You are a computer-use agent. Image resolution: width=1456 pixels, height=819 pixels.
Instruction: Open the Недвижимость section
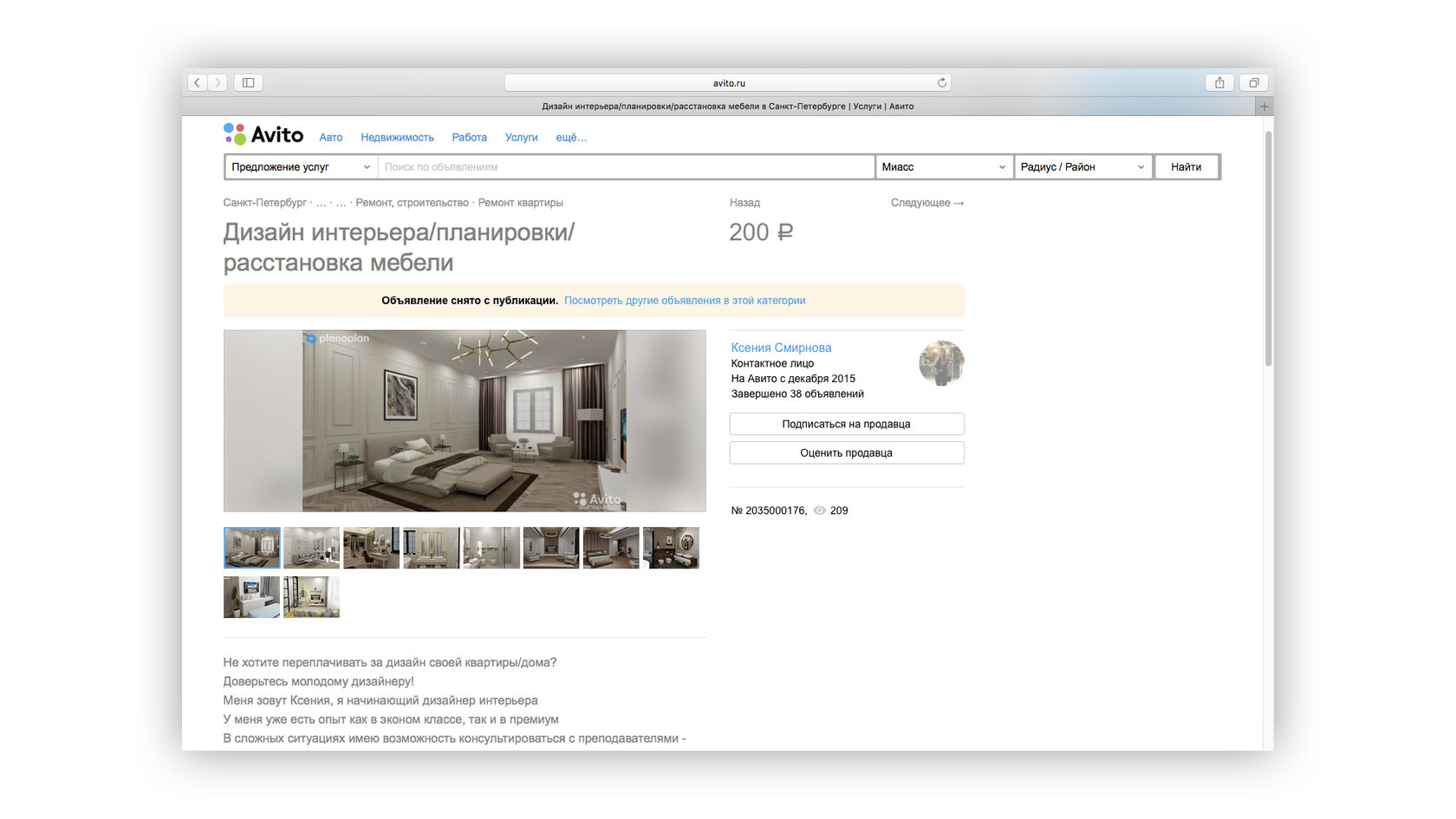397,137
